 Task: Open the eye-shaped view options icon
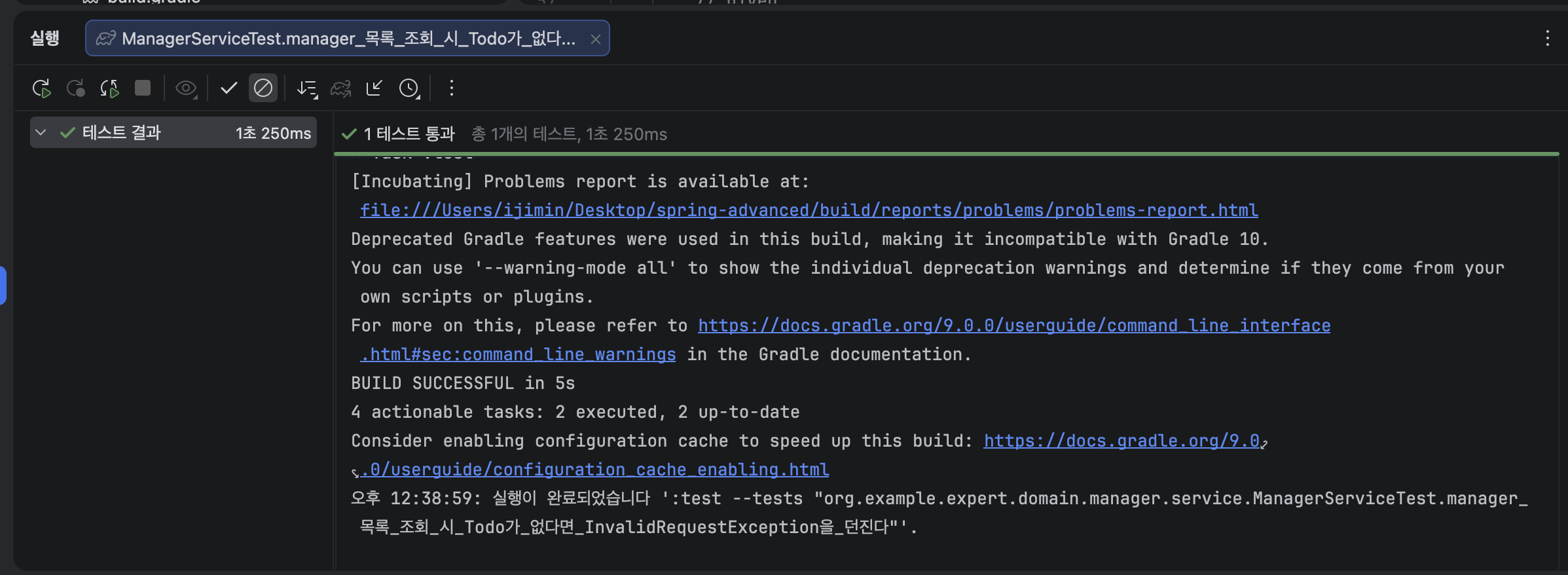[x=187, y=88]
